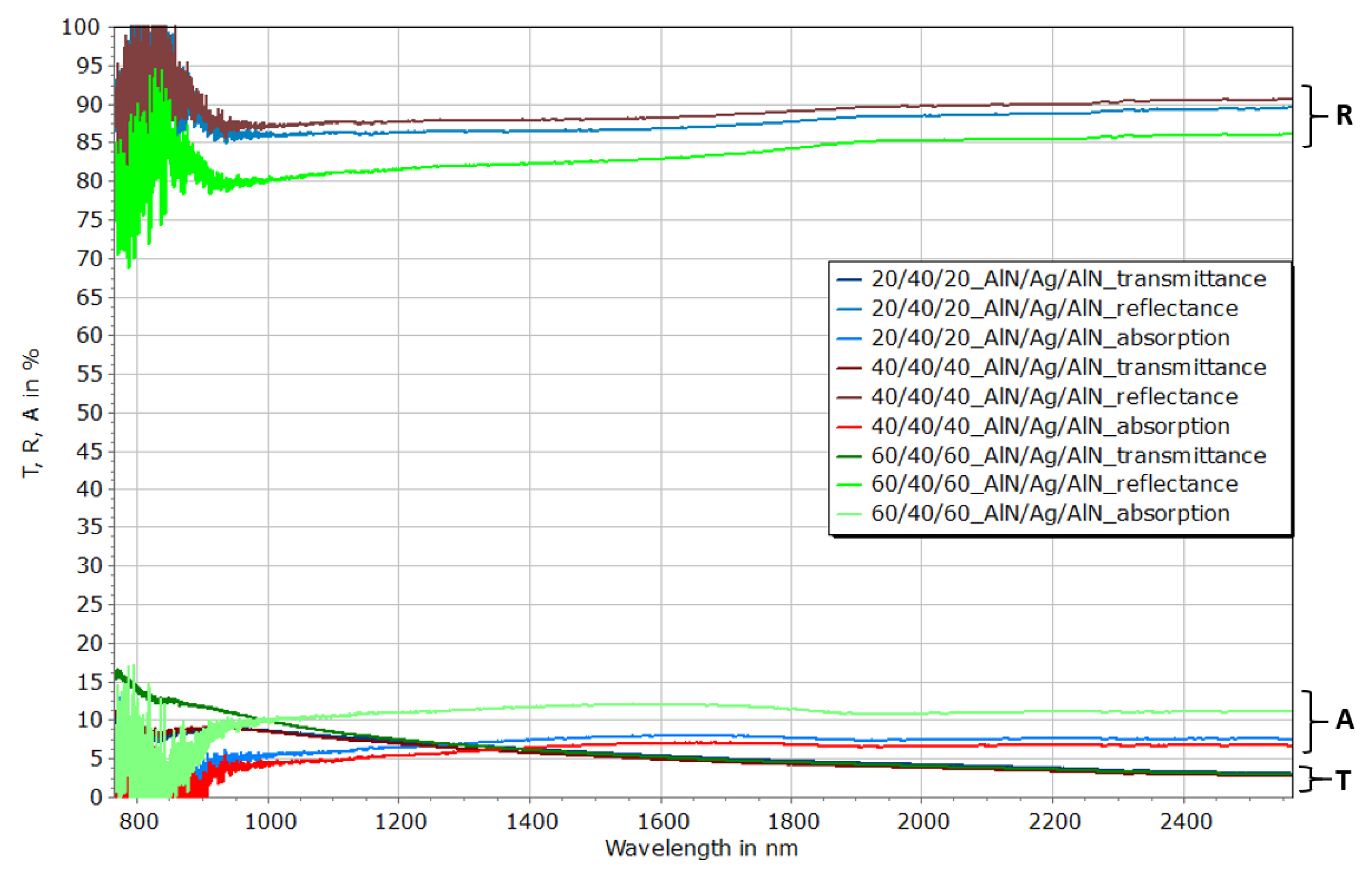Select the 20/40/20_AlN/Ag/AlN_reflectance legend label
Image resolution: width=1372 pixels, height=875 pixels.
[x=1054, y=308]
